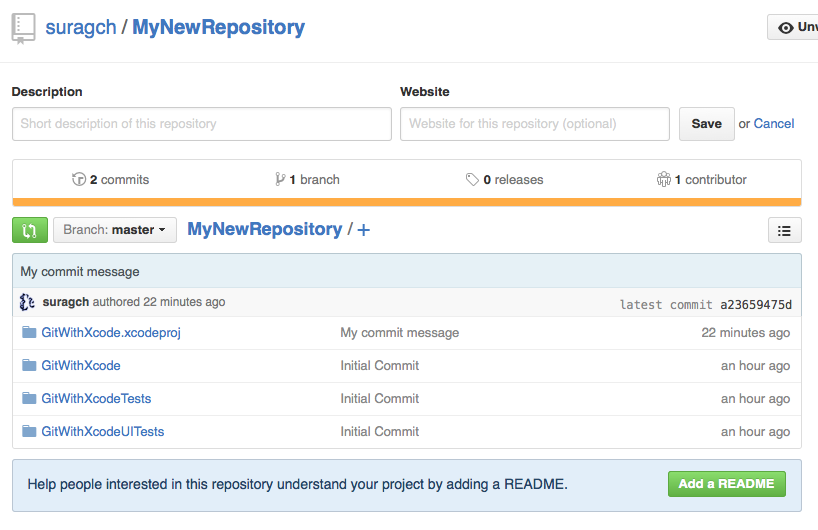Viewport: 818px width, 530px height.
Task: Open the suragch user profile link
Action: pyautogui.click(x=81, y=27)
